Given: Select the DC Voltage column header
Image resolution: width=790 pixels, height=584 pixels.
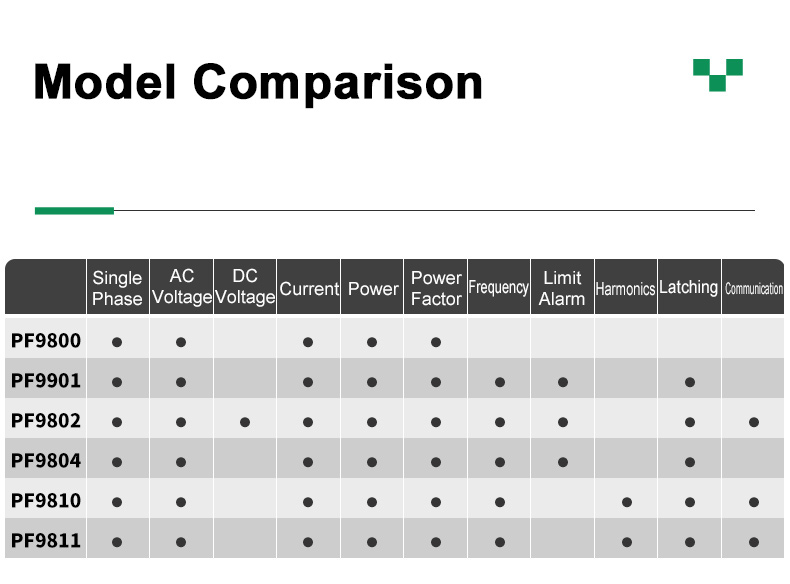Looking at the screenshot, I should pos(245,287).
